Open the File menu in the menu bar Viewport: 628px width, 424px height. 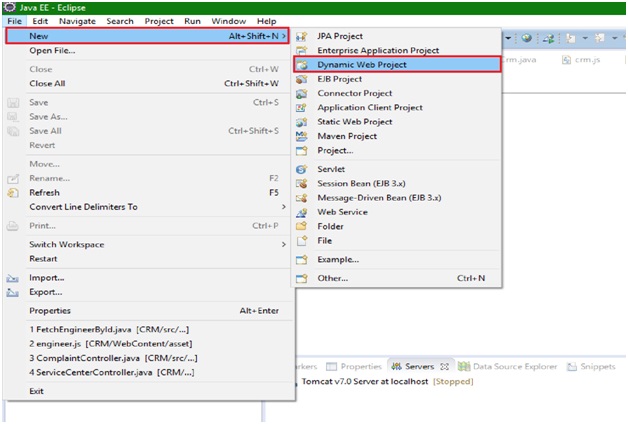pyautogui.click(x=14, y=21)
